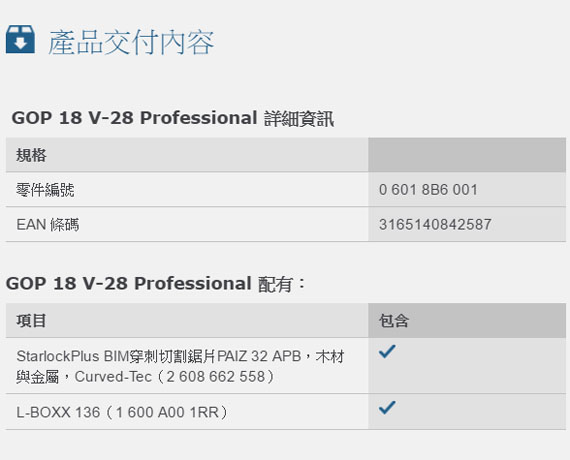Click the 項目 column header
570x460 pixels.
point(31,321)
